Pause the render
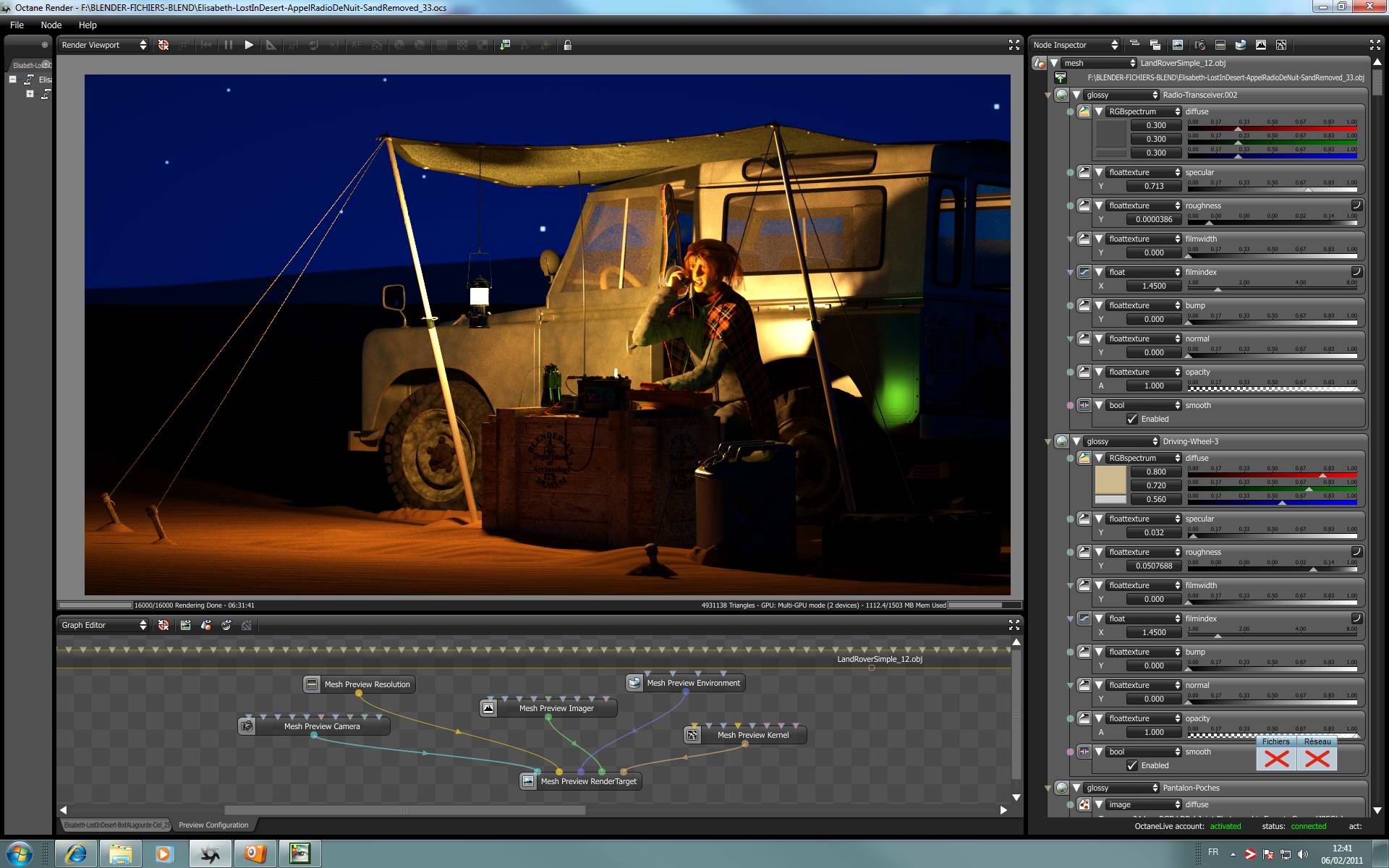Viewport: 1389px width, 868px height. (229, 45)
